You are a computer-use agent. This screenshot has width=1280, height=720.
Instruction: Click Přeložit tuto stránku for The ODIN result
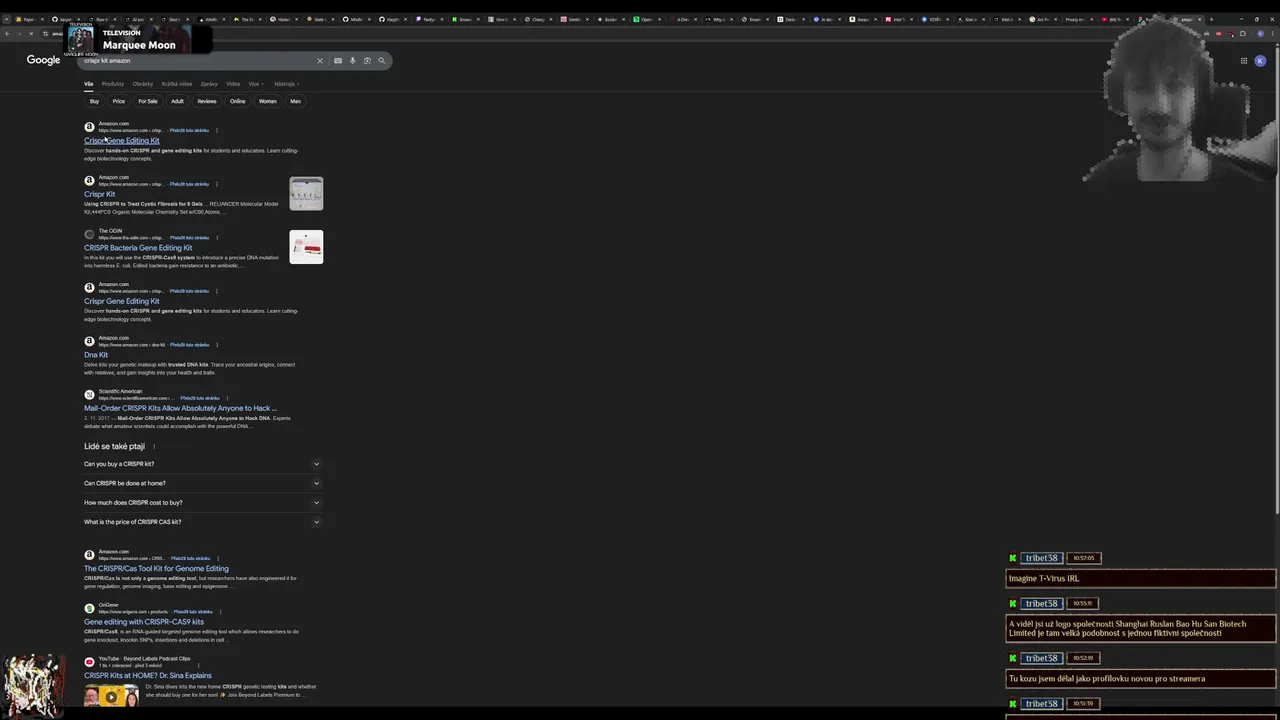point(189,238)
